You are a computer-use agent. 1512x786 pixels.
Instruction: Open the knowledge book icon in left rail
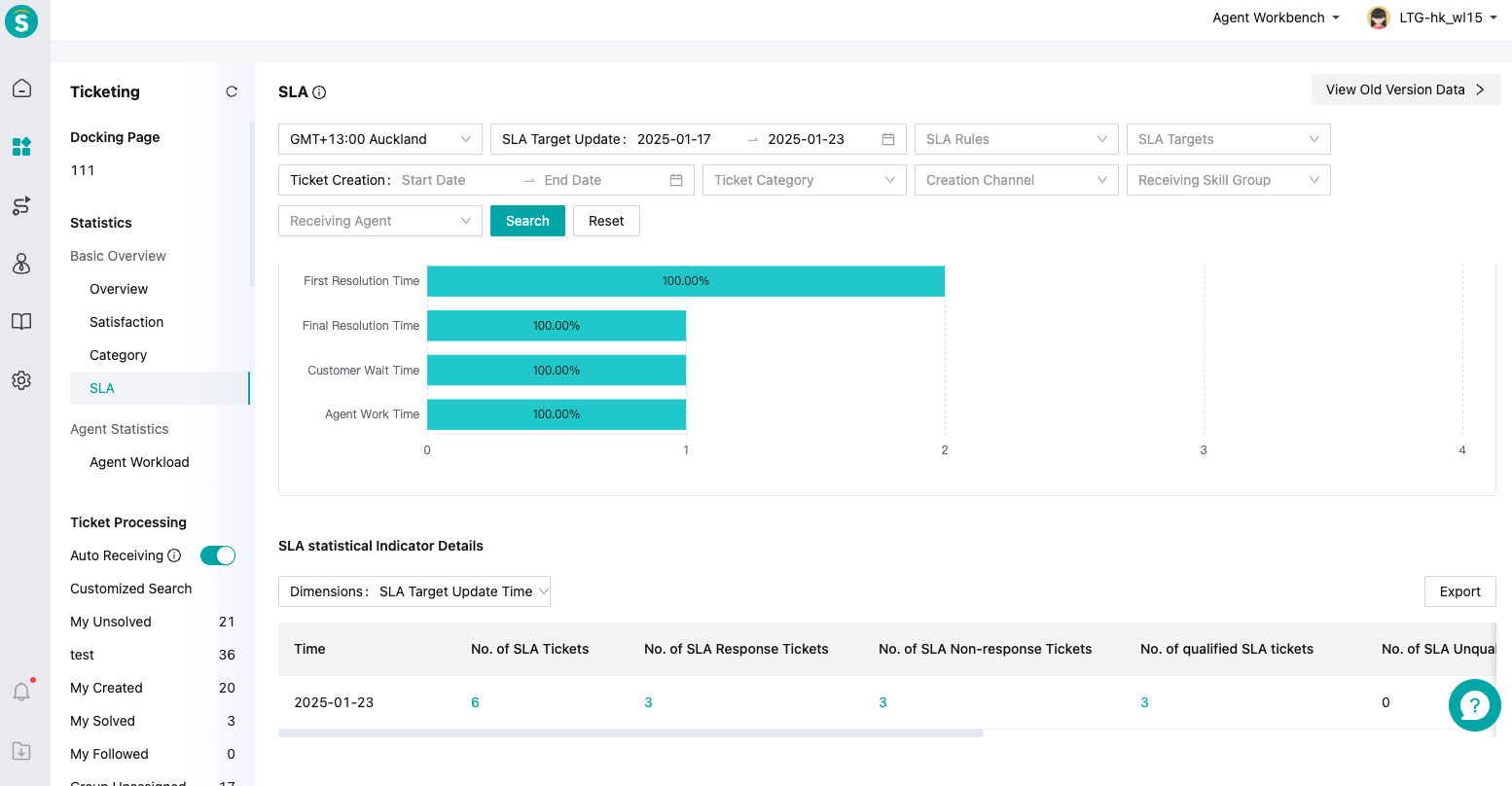point(21,322)
